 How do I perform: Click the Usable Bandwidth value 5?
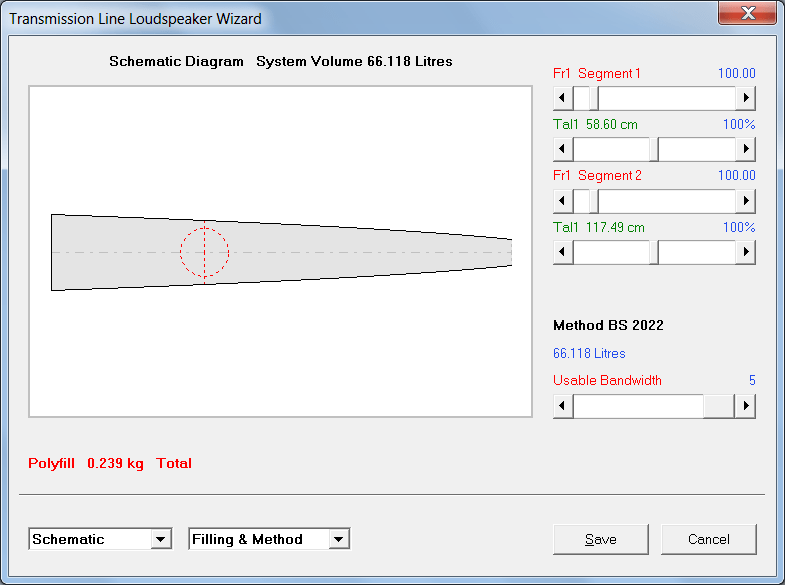(752, 380)
